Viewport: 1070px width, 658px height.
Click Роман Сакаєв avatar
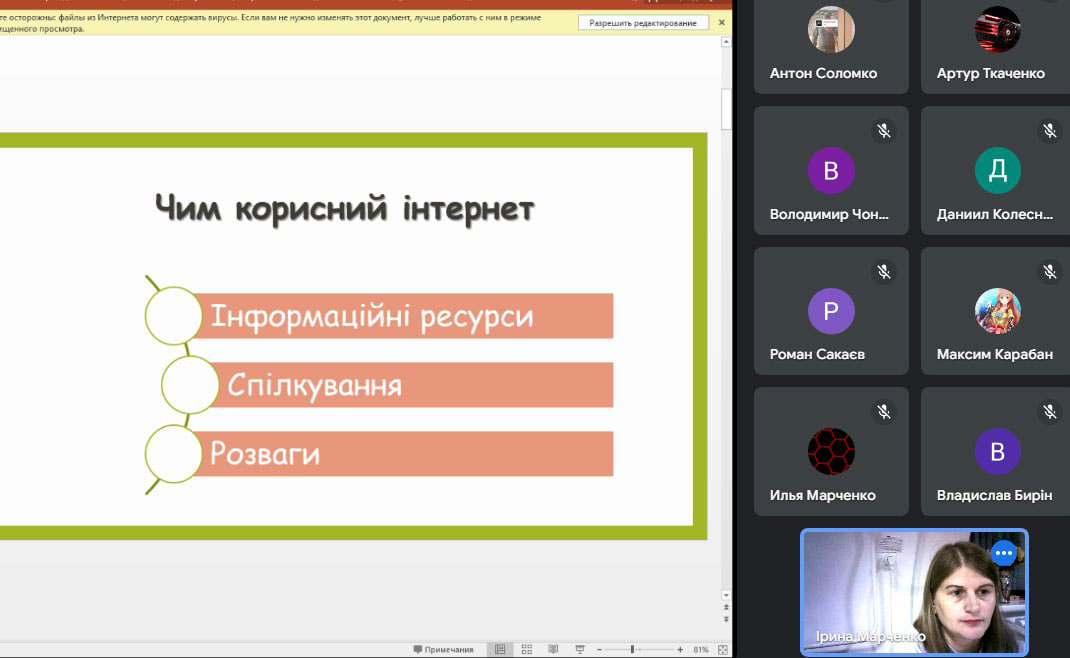pyautogui.click(x=831, y=311)
